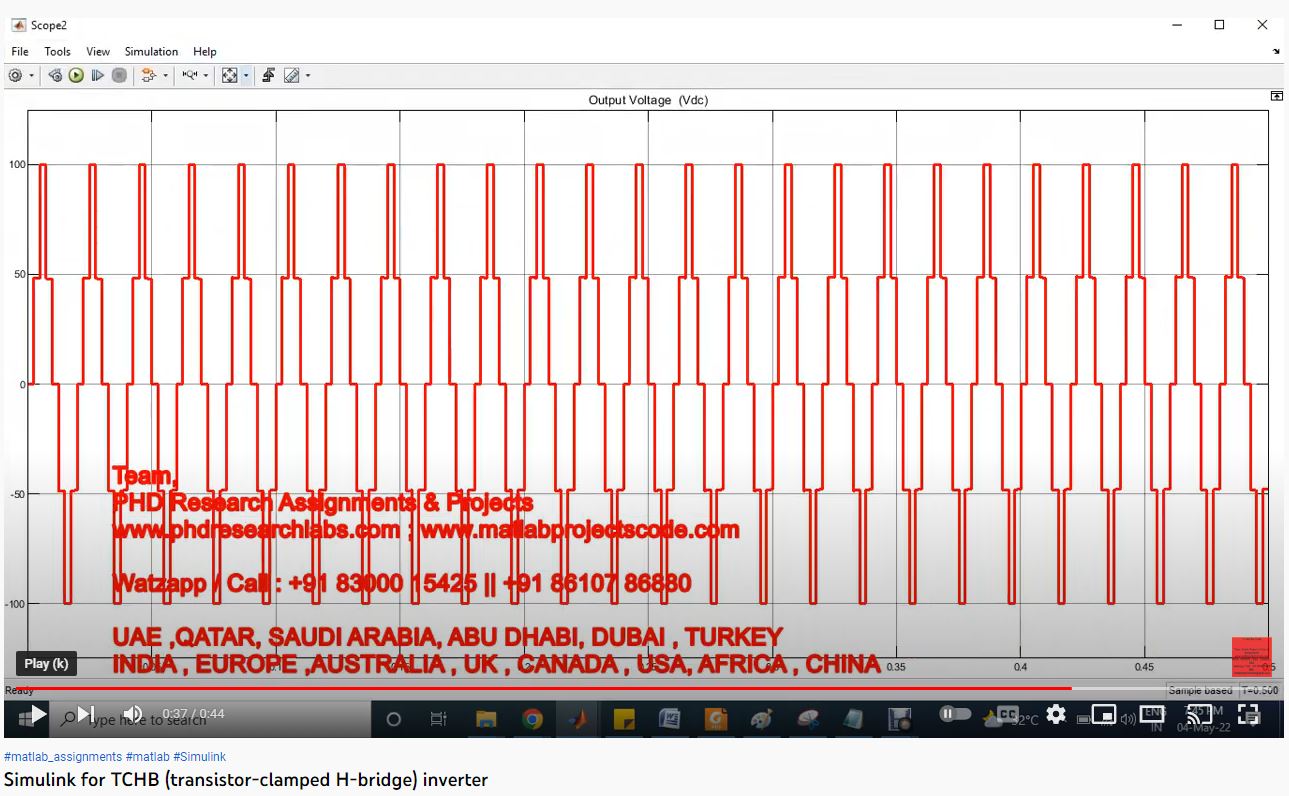1289x796 pixels.
Task: Open the Paint palette app in taskbar
Action: (x=762, y=718)
